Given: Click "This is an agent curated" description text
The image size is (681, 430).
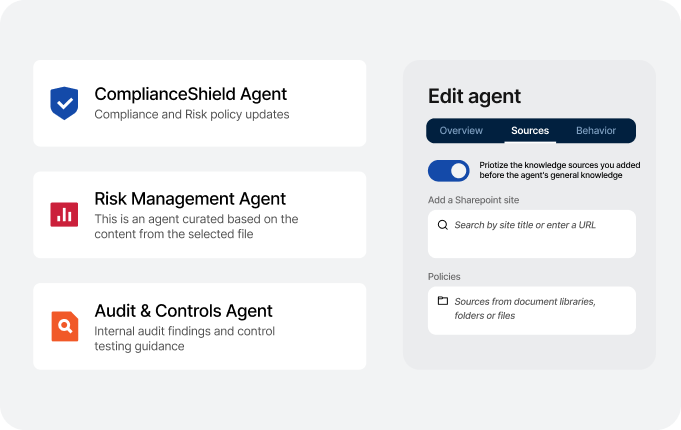Looking at the screenshot, I should pyautogui.click(x=196, y=226).
